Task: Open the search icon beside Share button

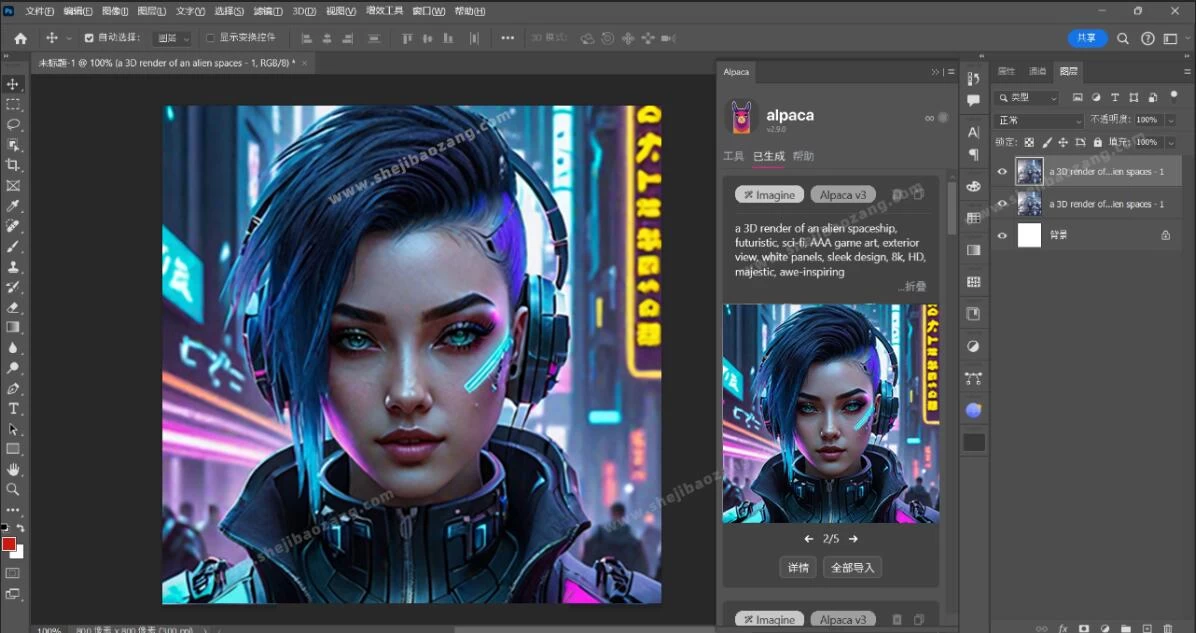Action: tap(1122, 38)
